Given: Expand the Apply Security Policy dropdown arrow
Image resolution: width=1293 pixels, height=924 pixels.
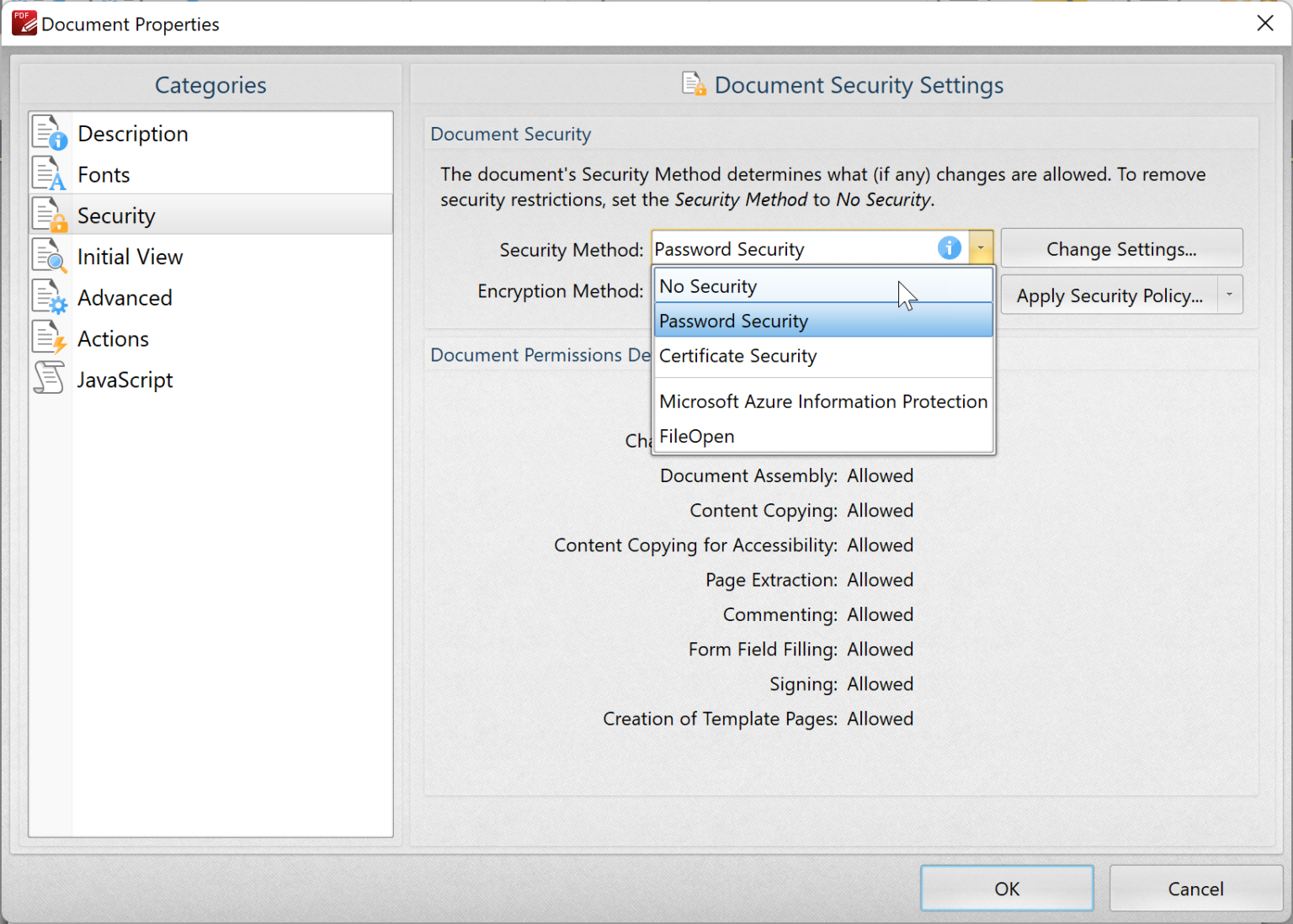Looking at the screenshot, I should [x=1228, y=295].
